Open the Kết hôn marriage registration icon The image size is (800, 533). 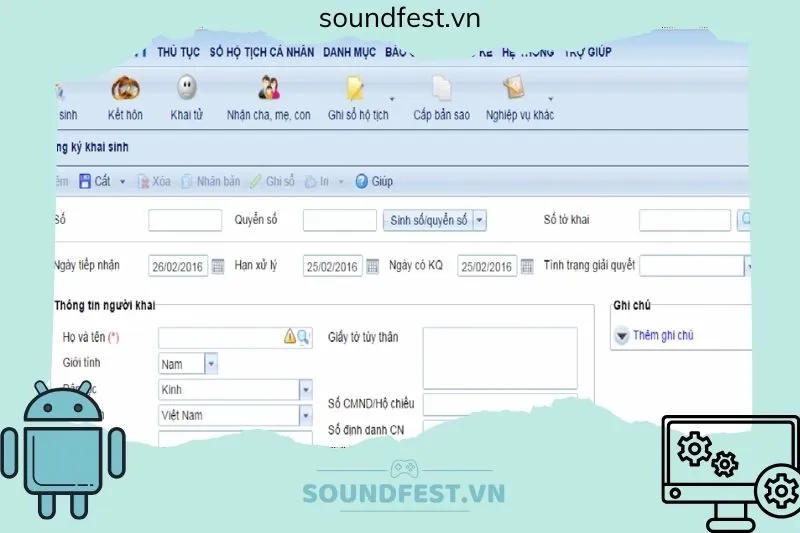pos(126,91)
